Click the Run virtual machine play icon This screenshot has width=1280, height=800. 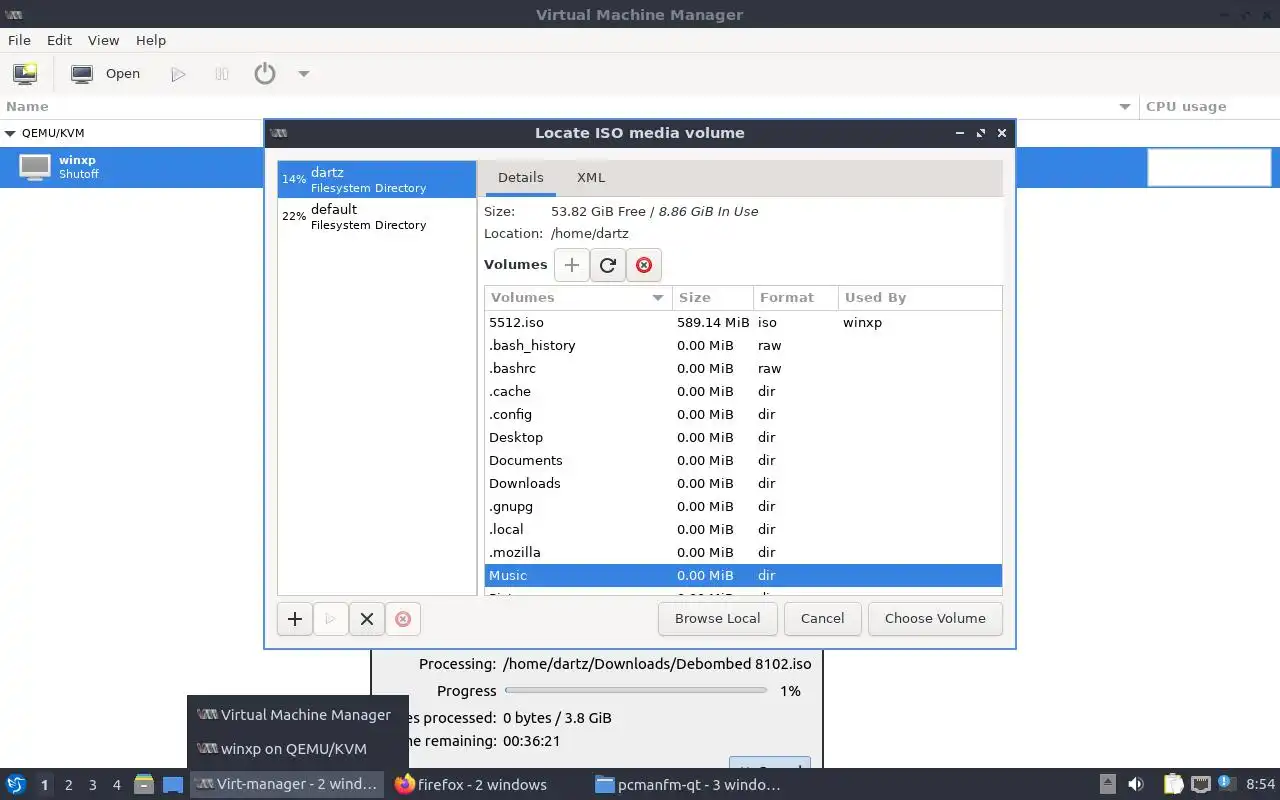tap(178, 73)
